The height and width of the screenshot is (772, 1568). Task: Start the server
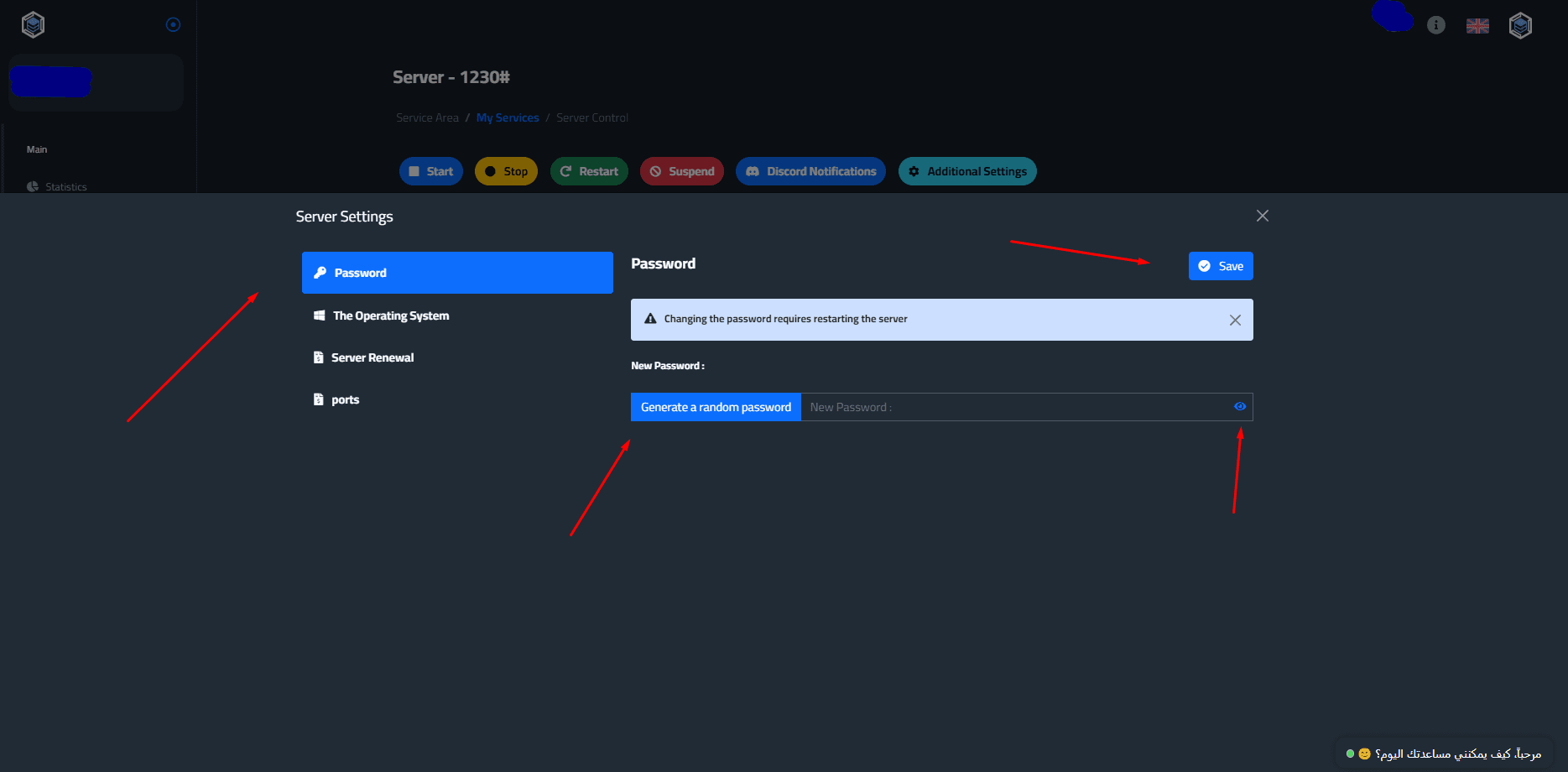coord(431,171)
